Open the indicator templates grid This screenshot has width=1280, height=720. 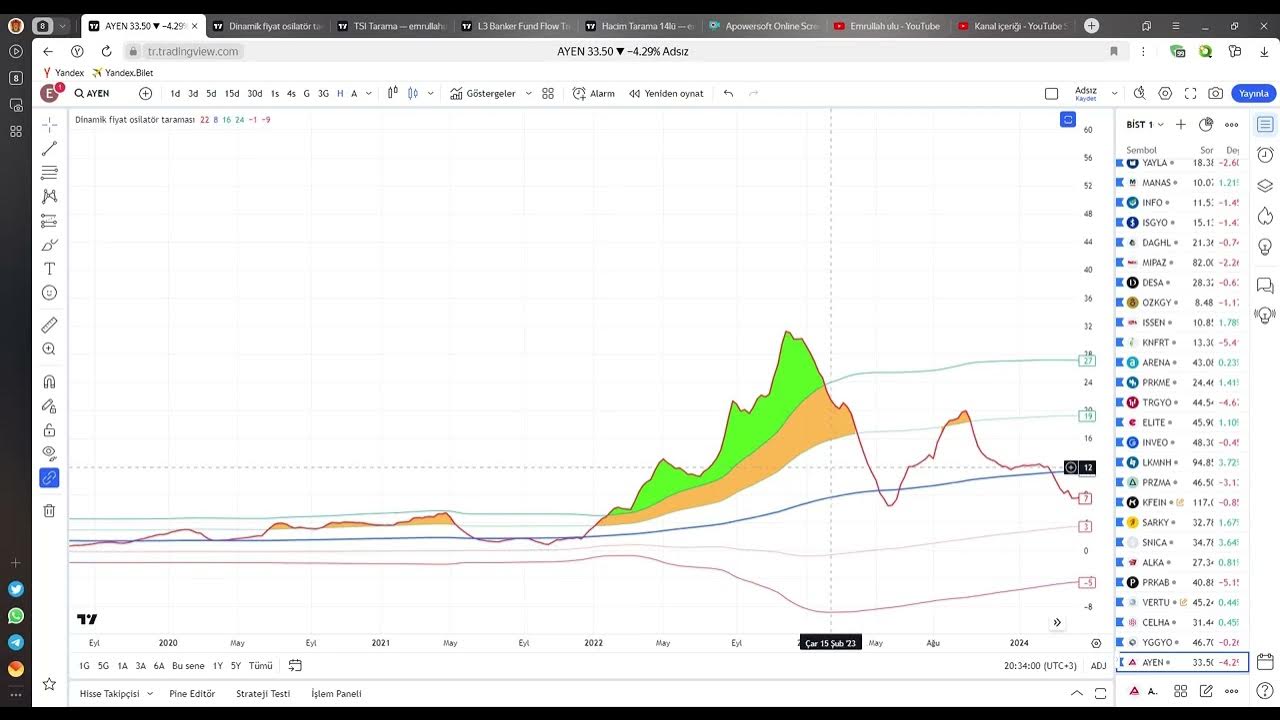(x=548, y=93)
